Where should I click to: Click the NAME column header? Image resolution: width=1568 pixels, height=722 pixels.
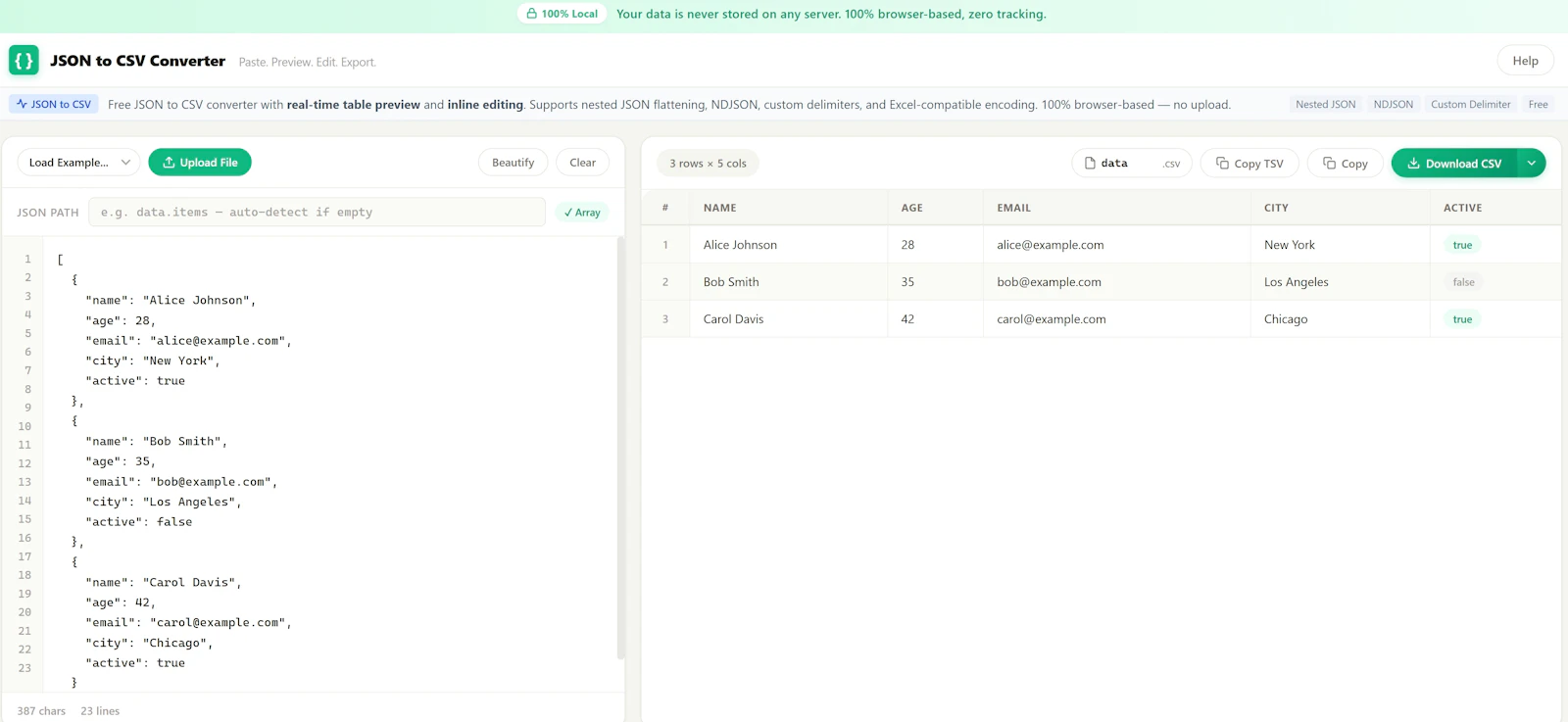[788, 208]
